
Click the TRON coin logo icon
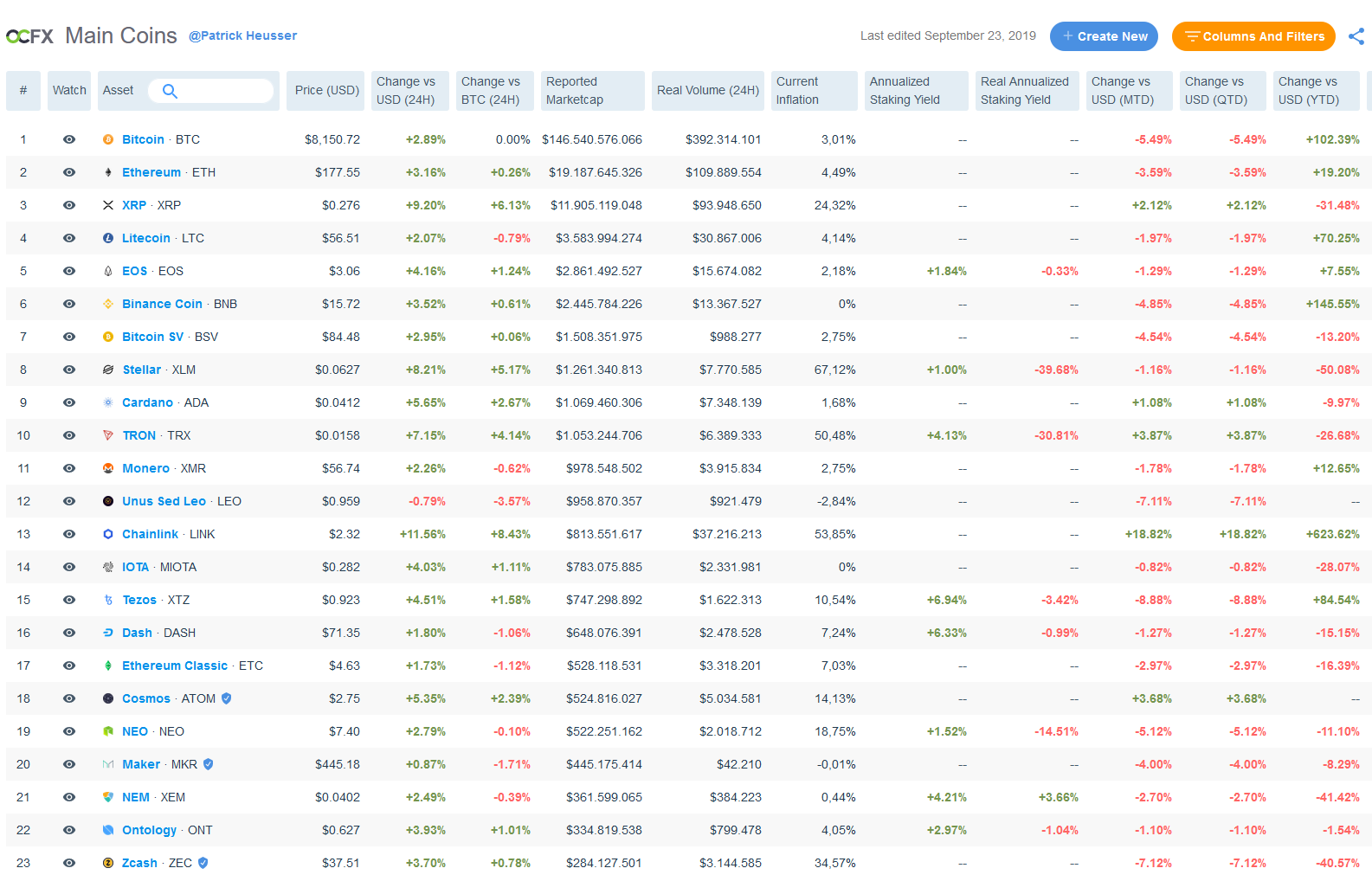(108, 435)
